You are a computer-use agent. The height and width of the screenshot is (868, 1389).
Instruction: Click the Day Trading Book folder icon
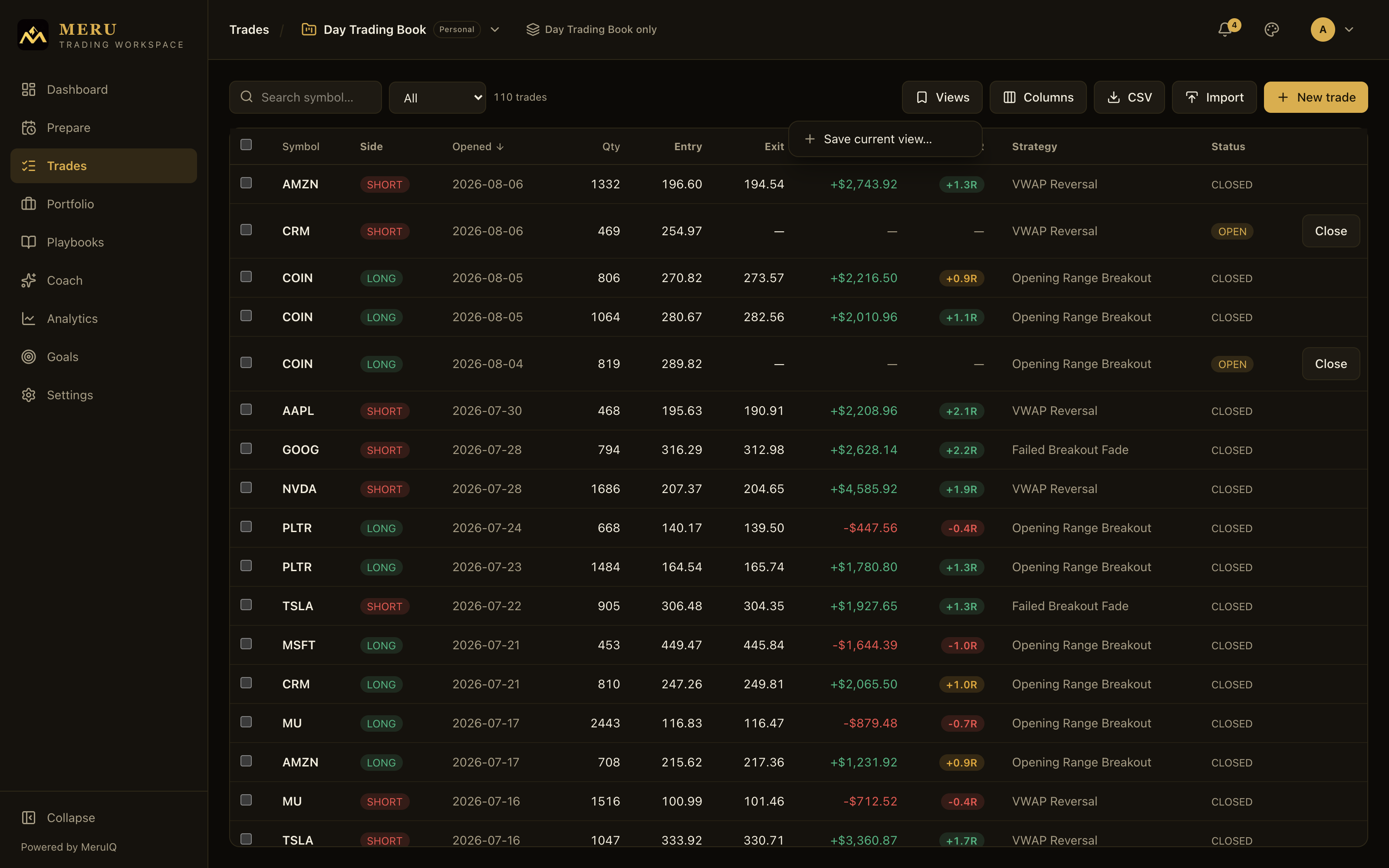point(309,29)
